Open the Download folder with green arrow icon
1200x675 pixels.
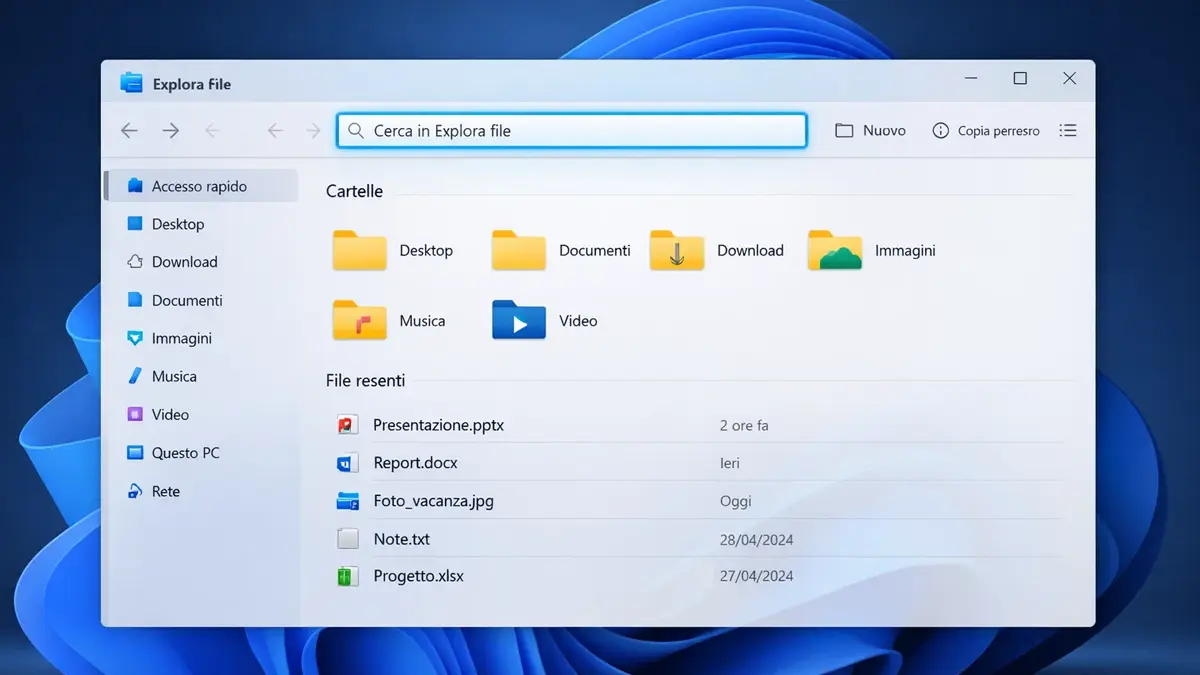click(676, 250)
